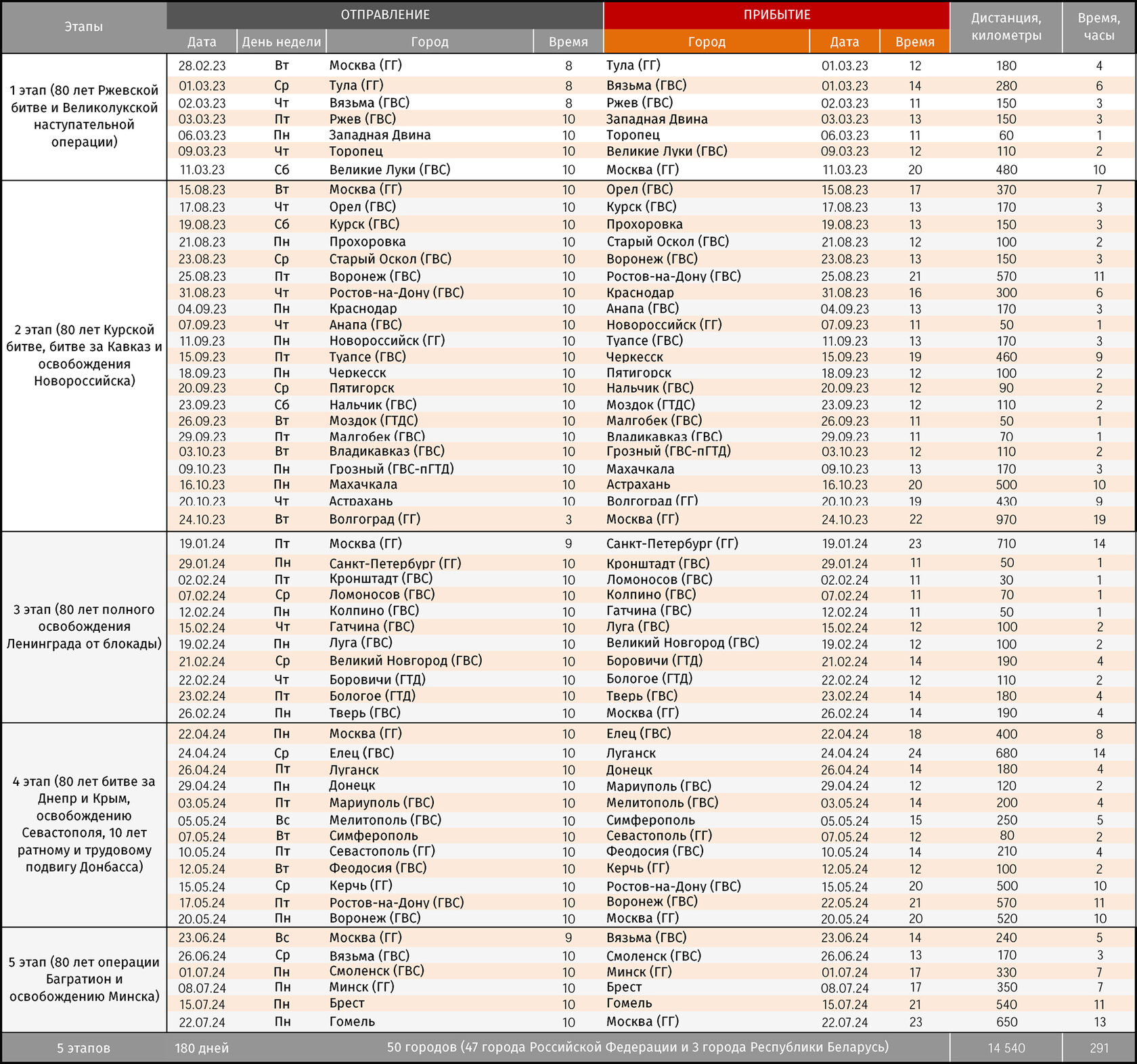The width and height of the screenshot is (1137, 1064).
Task: Click arrival city Новороссийск (ГГ)
Action: click(664, 325)
